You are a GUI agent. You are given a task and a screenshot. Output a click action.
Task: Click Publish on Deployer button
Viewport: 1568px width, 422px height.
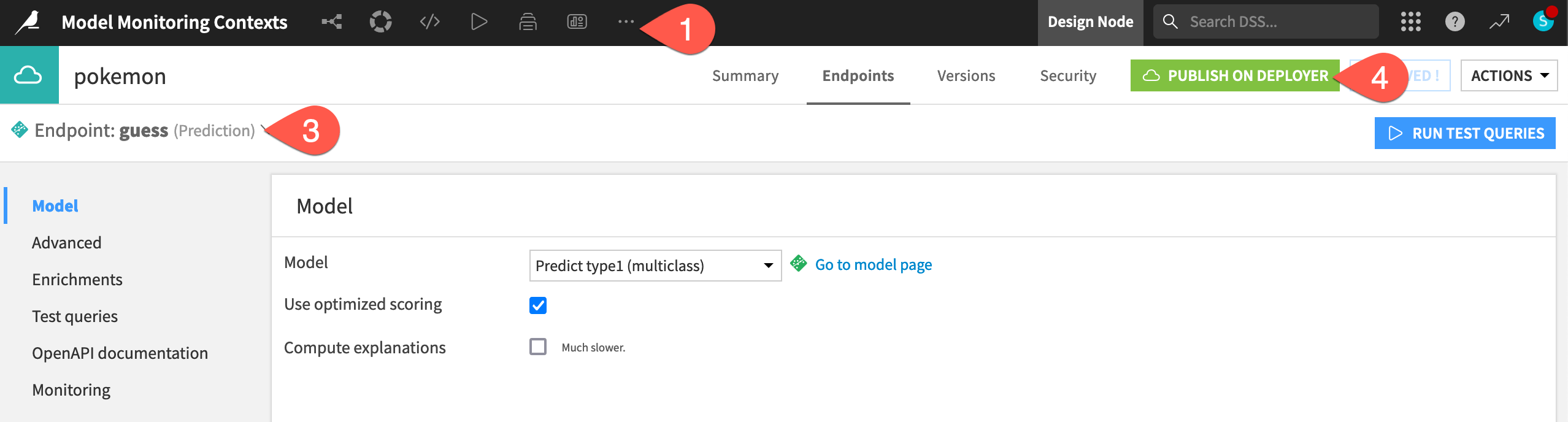click(1235, 75)
